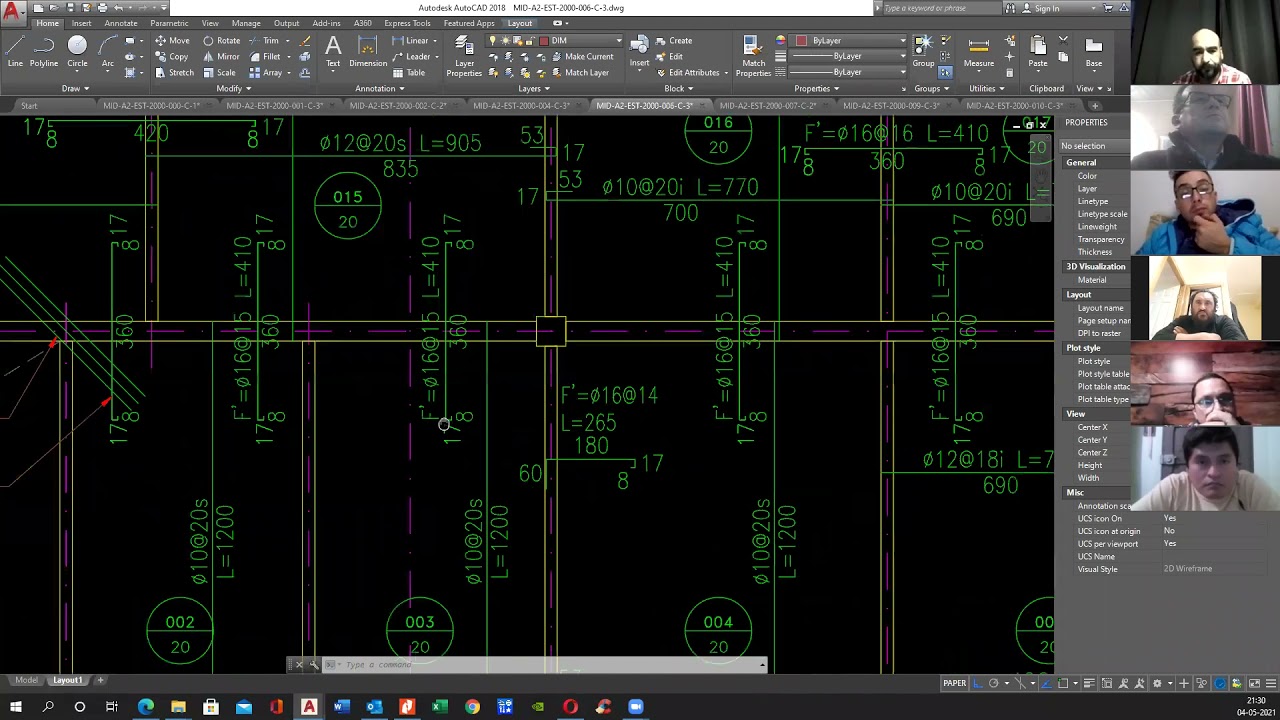Click Edit Attributes button
The image size is (1280, 720).
[687, 73]
